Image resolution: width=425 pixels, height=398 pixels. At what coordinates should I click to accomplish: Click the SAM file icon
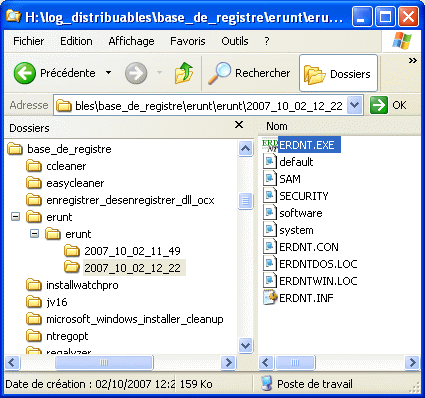coord(270,179)
